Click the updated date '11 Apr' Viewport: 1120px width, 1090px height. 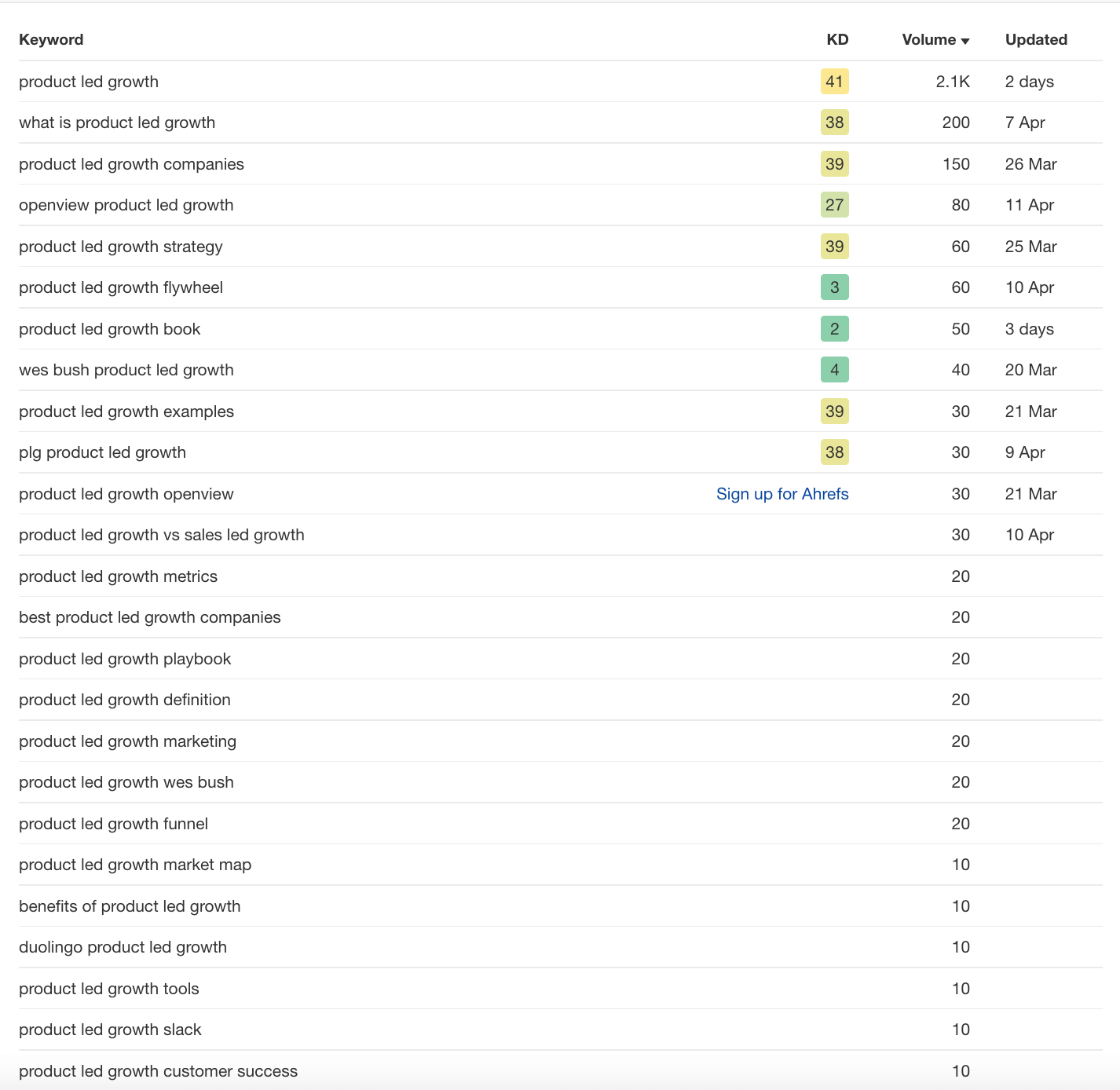pos(1030,205)
